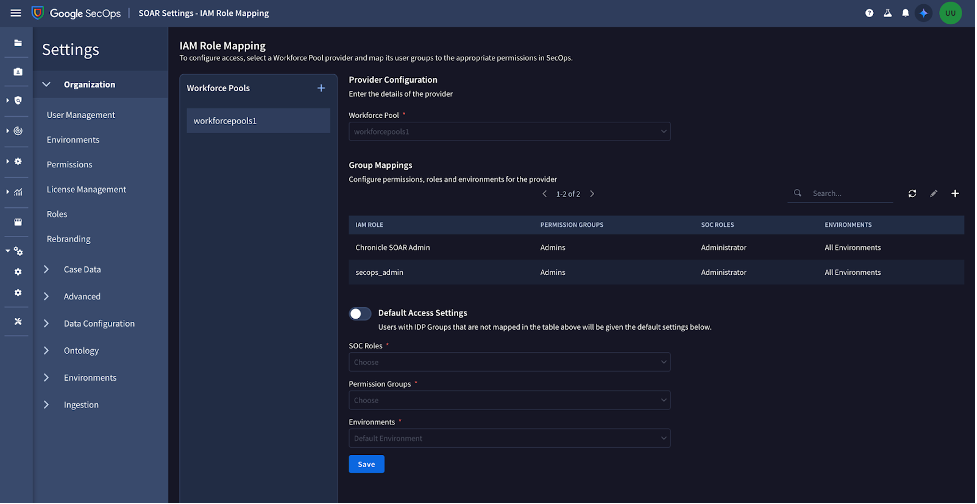Expand the Case Data section
The width and height of the screenshot is (977, 504).
[82, 269]
